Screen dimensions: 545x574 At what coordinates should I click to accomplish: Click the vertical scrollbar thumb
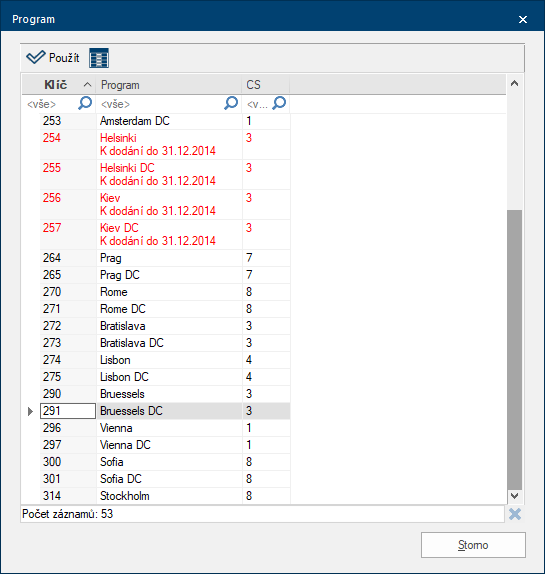515,350
